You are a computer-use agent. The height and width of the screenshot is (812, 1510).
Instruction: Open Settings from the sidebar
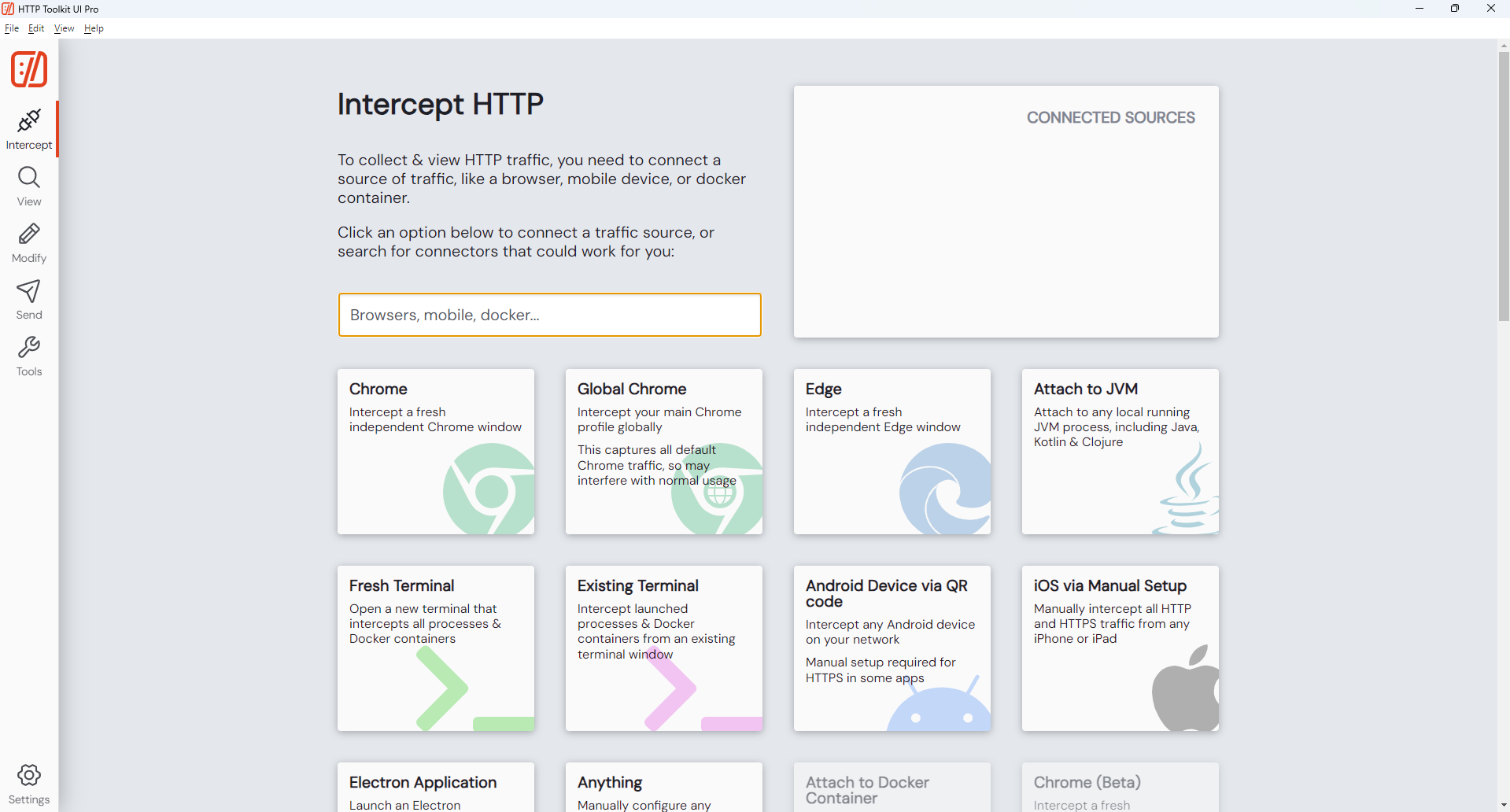pos(29,784)
